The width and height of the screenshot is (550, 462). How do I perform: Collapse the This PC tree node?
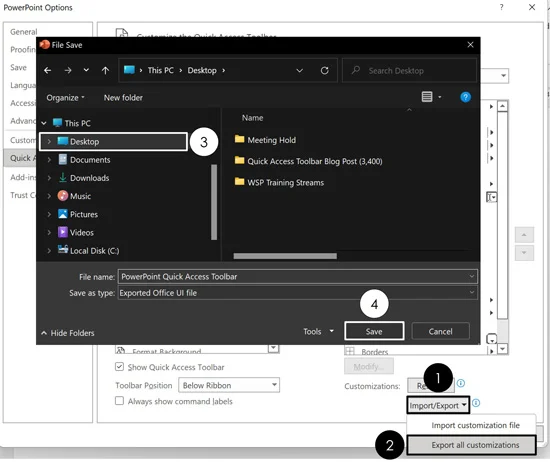(44, 123)
